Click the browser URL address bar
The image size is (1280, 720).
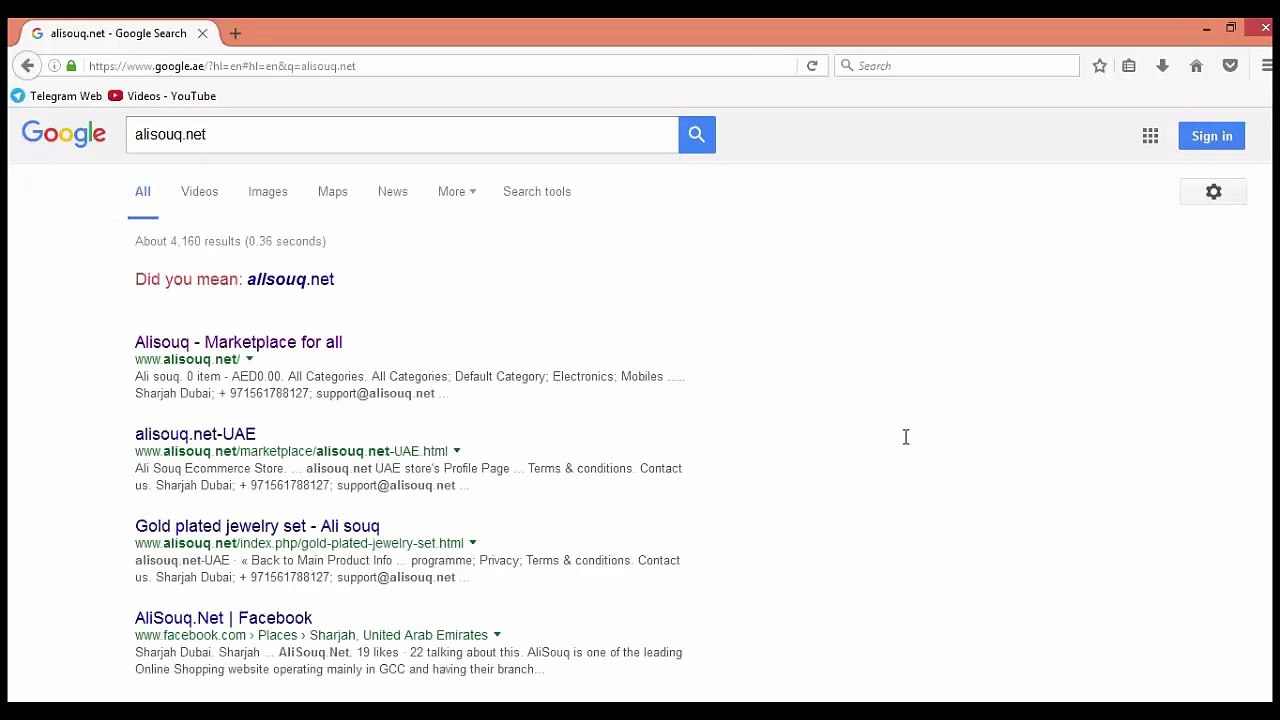tap(440, 66)
